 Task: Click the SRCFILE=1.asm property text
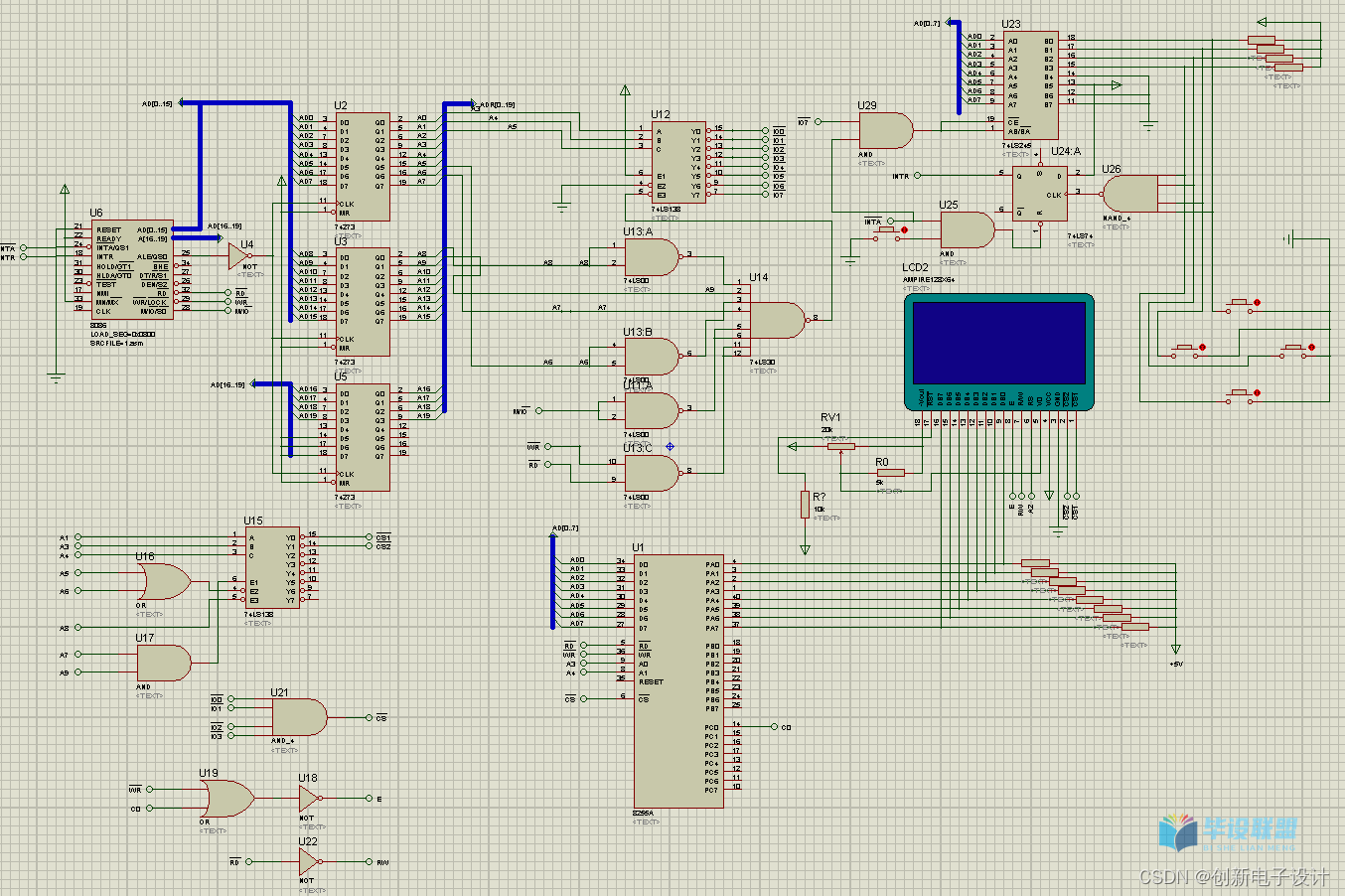click(x=116, y=343)
